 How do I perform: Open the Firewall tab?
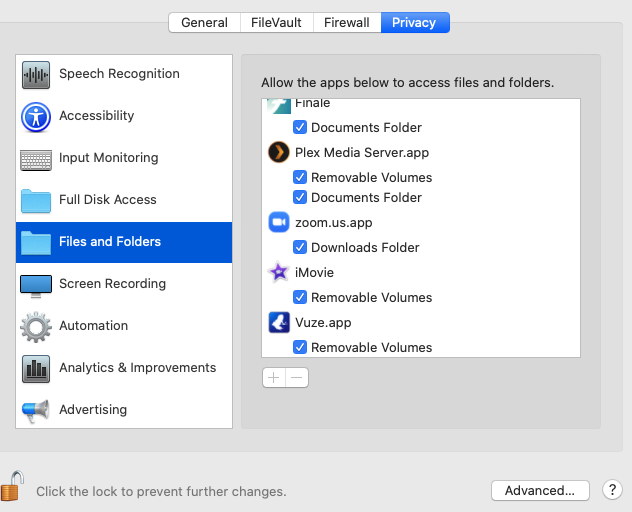347,23
